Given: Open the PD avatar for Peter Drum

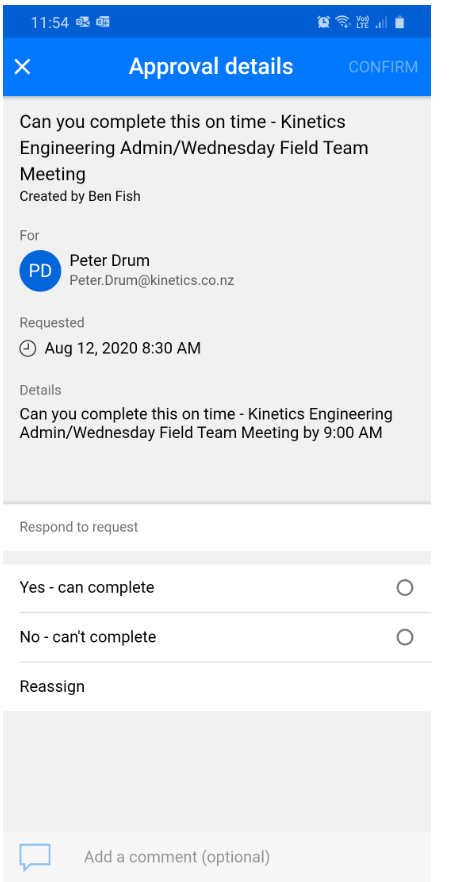Looking at the screenshot, I should click(40, 271).
